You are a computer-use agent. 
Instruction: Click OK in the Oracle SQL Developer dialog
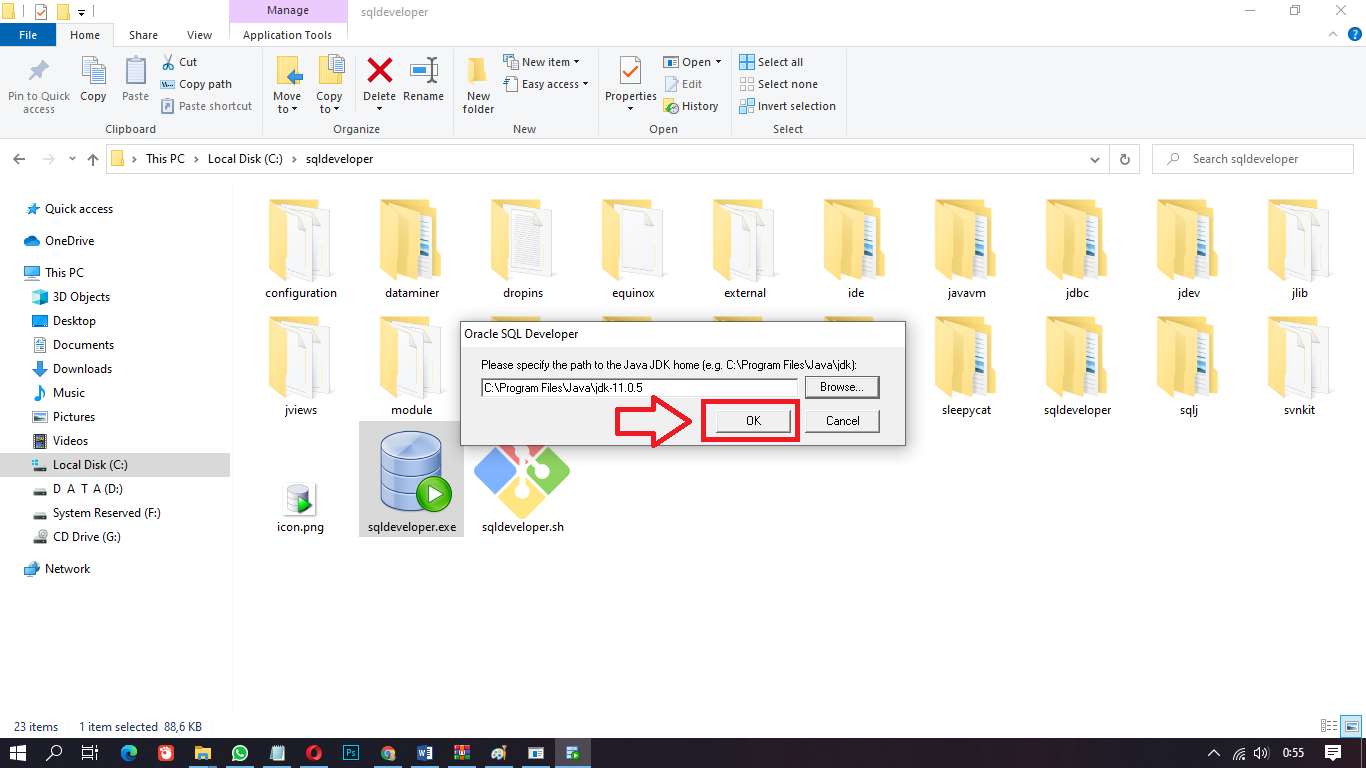tap(753, 421)
